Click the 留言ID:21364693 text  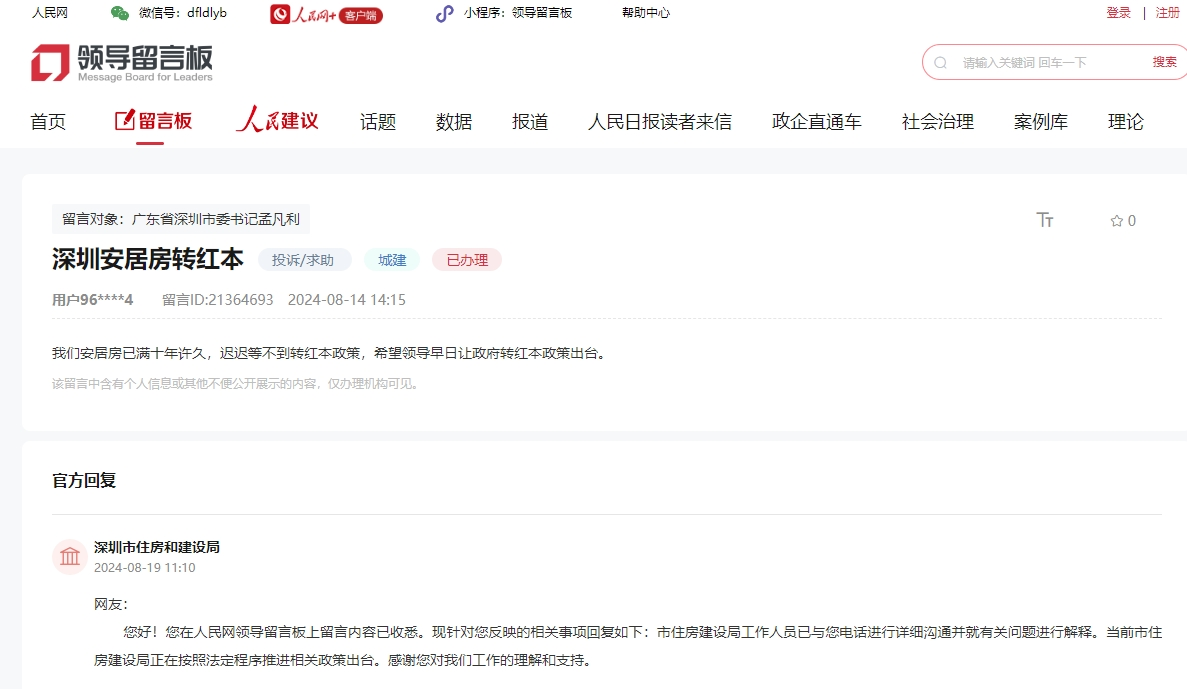point(218,300)
